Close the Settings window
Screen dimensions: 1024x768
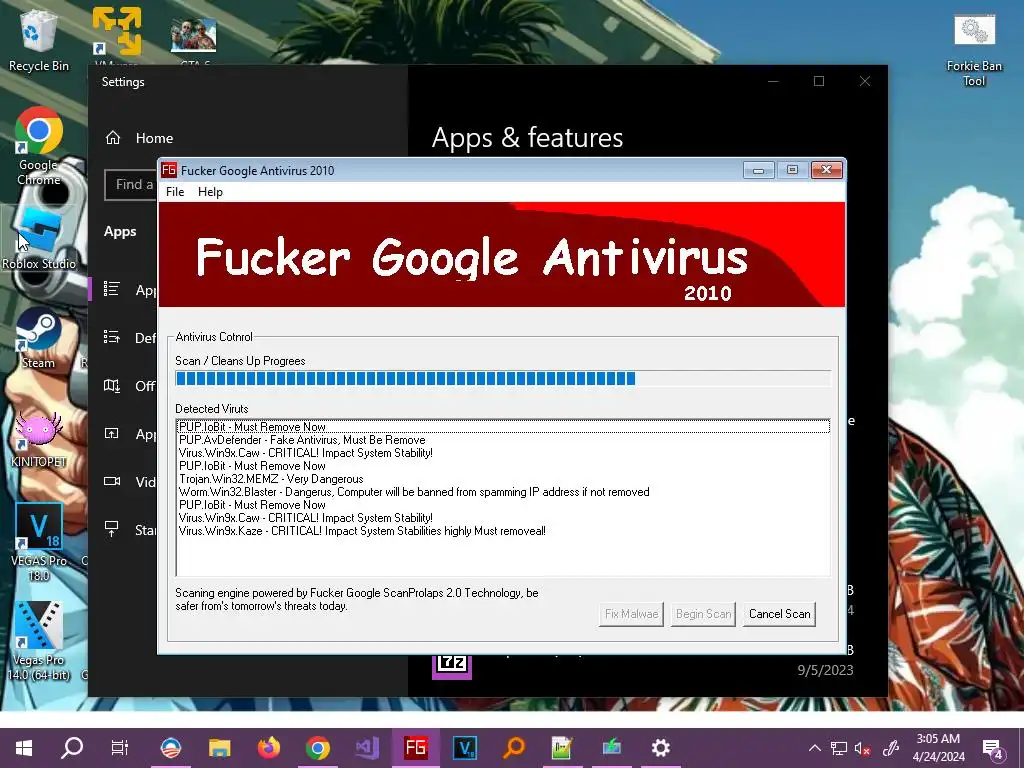coord(865,81)
